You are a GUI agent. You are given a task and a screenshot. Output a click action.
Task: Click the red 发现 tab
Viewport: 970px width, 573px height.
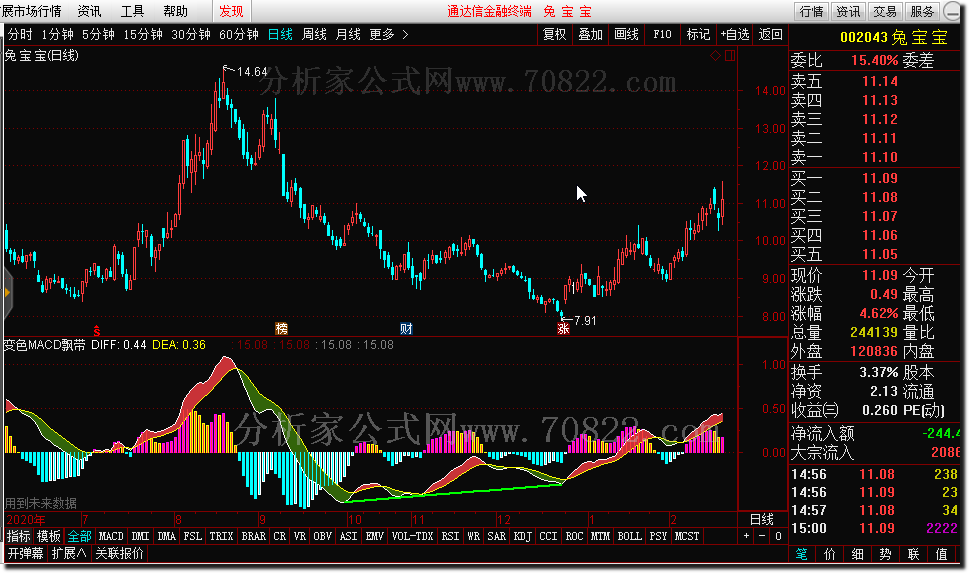231,11
